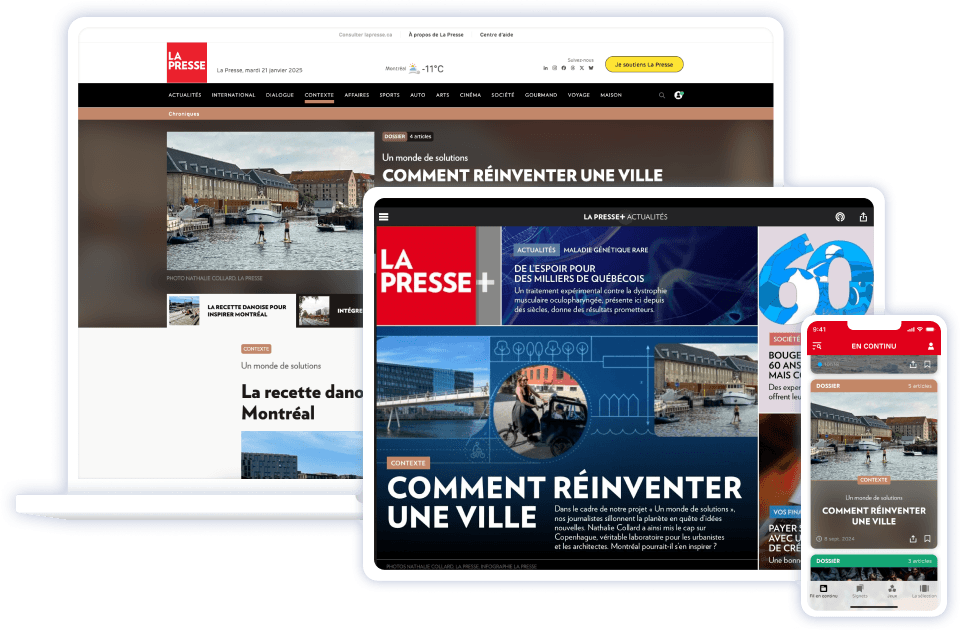The width and height of the screenshot is (960, 630).
Task: Bookmark the Comment réinventer une ville article
Action: pos(928,539)
